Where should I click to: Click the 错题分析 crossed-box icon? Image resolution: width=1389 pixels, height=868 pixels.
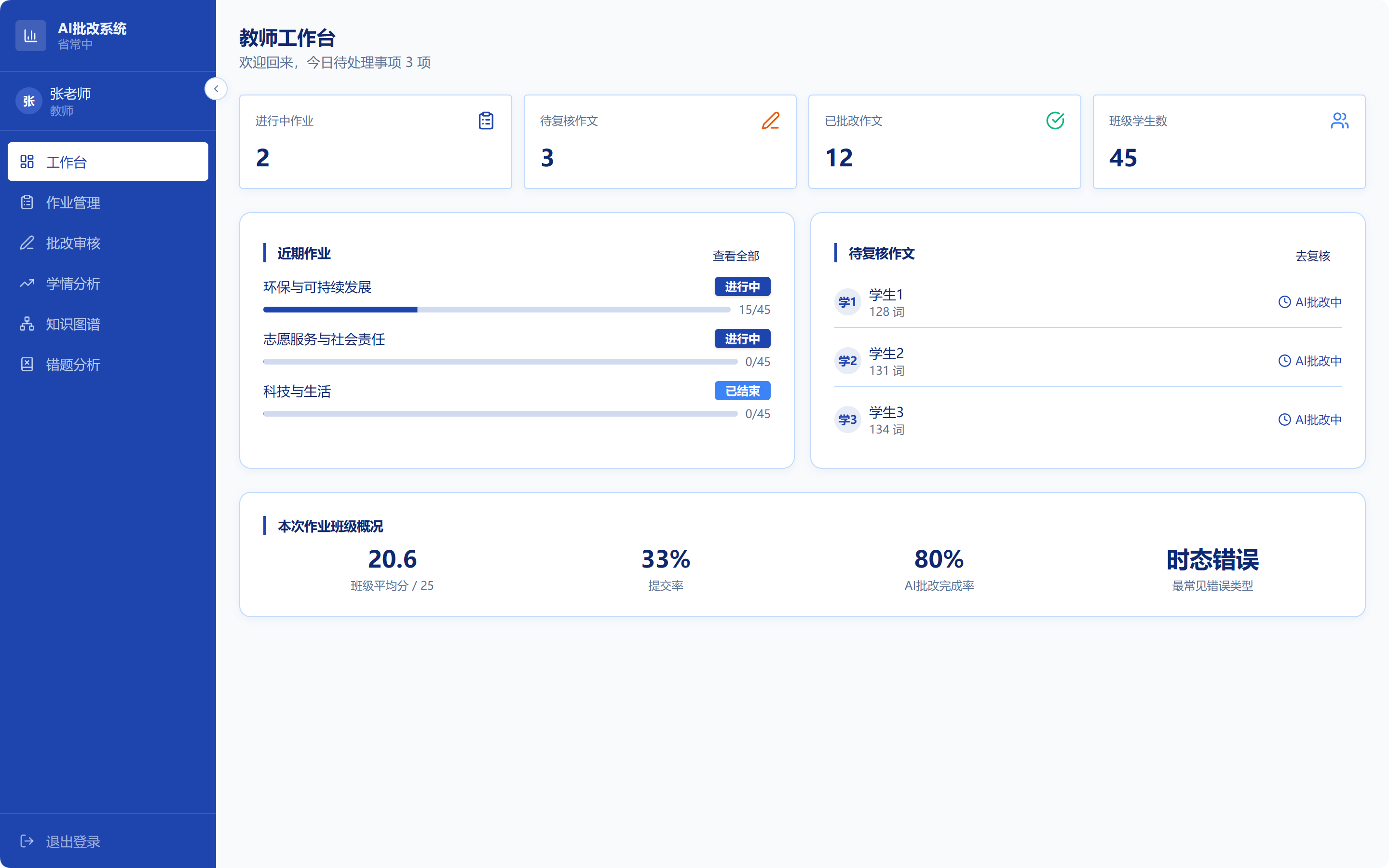(x=27, y=364)
